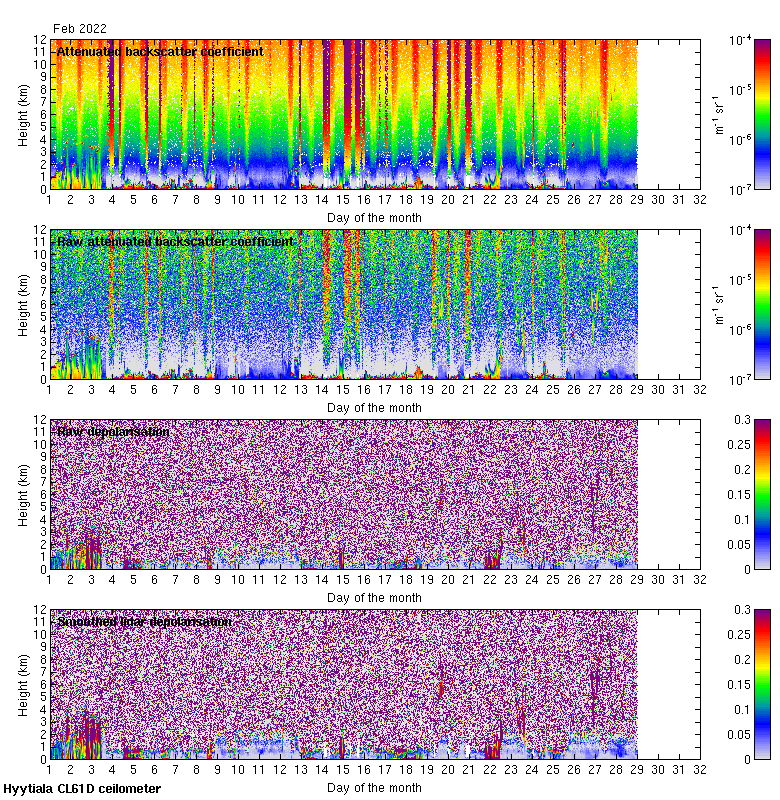The image size is (780, 800).
Task: Click the 'Raw depolarisation' panel title
Action: 113,432
